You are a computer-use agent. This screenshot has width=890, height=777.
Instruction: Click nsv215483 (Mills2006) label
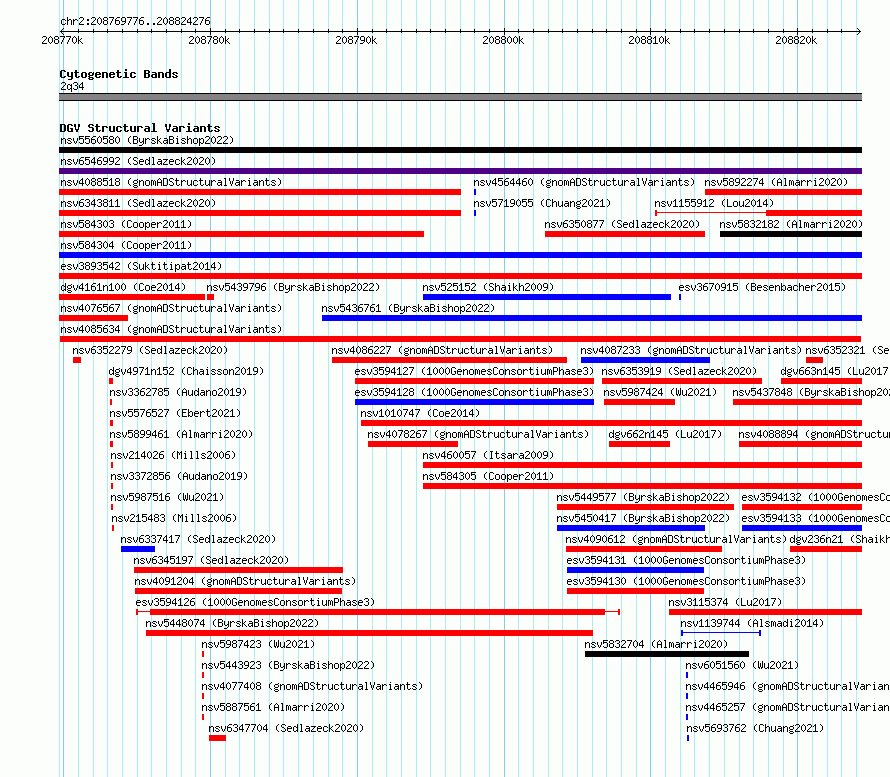tap(174, 518)
